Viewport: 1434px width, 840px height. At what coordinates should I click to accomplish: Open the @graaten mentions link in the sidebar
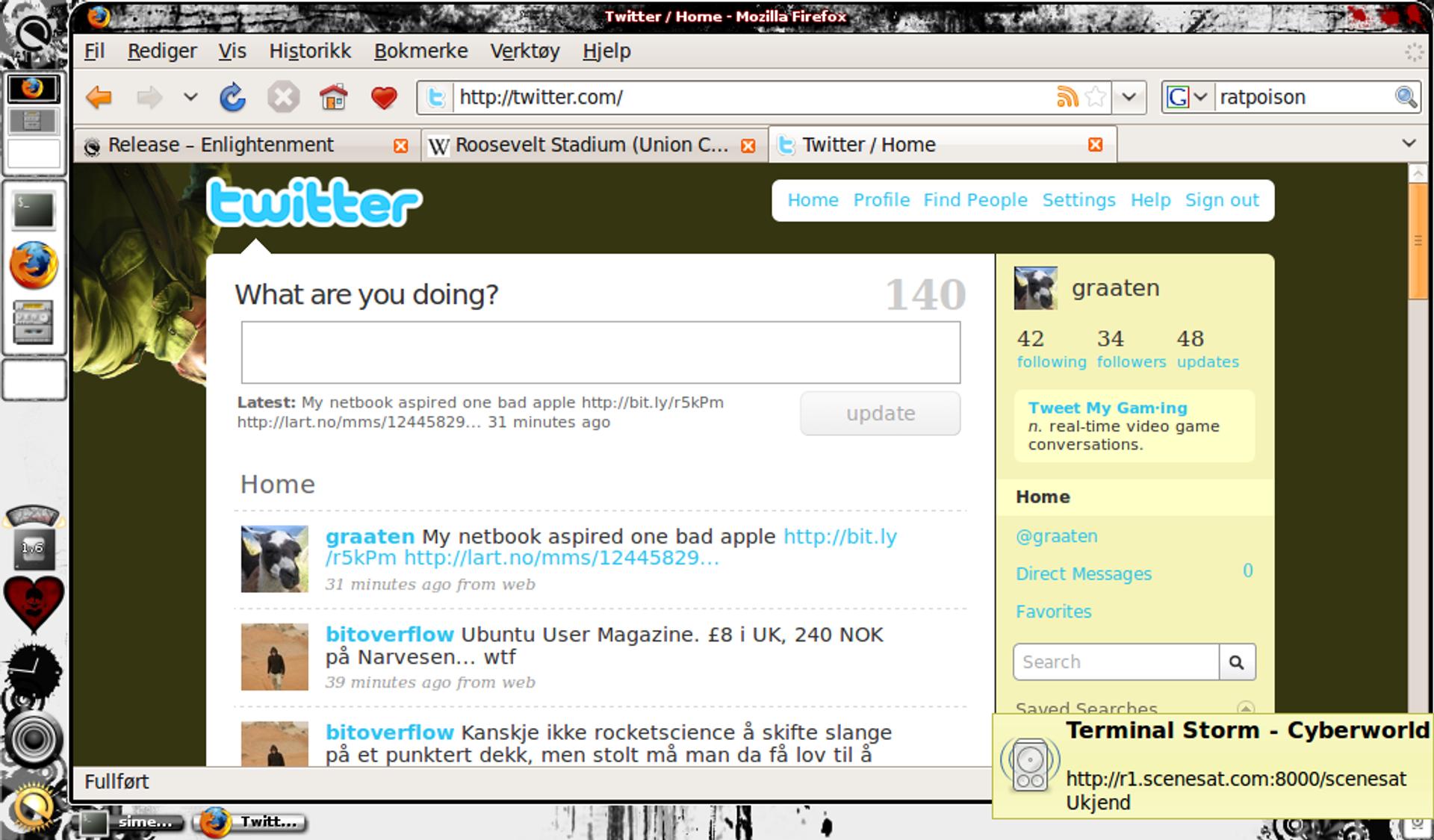[x=1057, y=536]
